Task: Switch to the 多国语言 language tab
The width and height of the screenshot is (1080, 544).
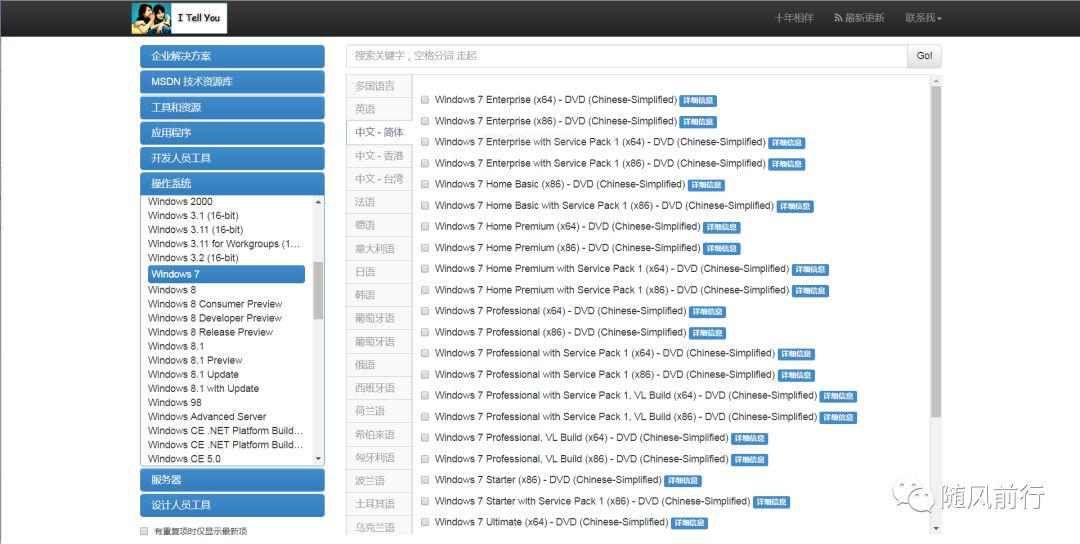Action: (x=379, y=86)
